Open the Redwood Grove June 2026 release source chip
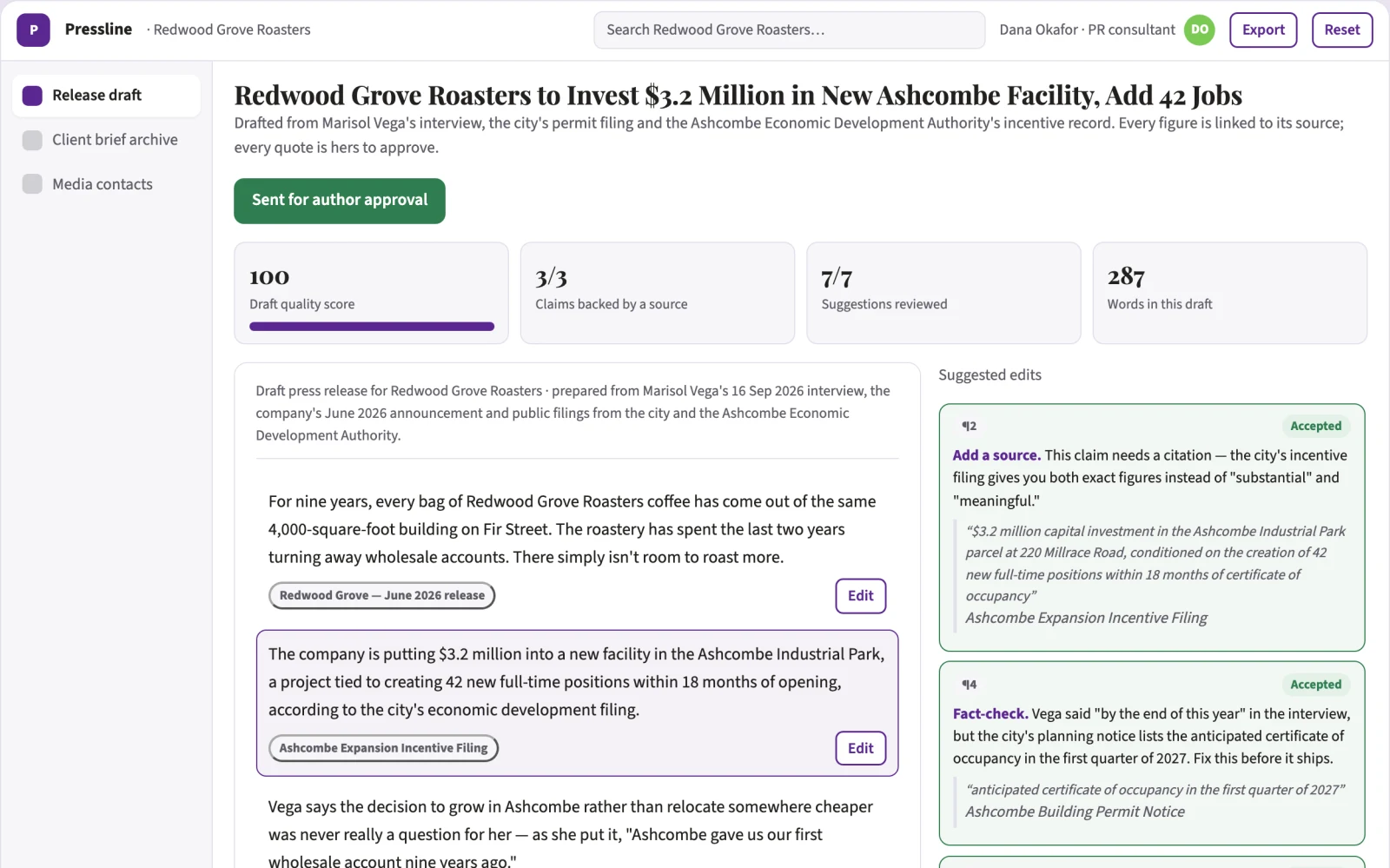This screenshot has height=868, width=1390. (382, 595)
